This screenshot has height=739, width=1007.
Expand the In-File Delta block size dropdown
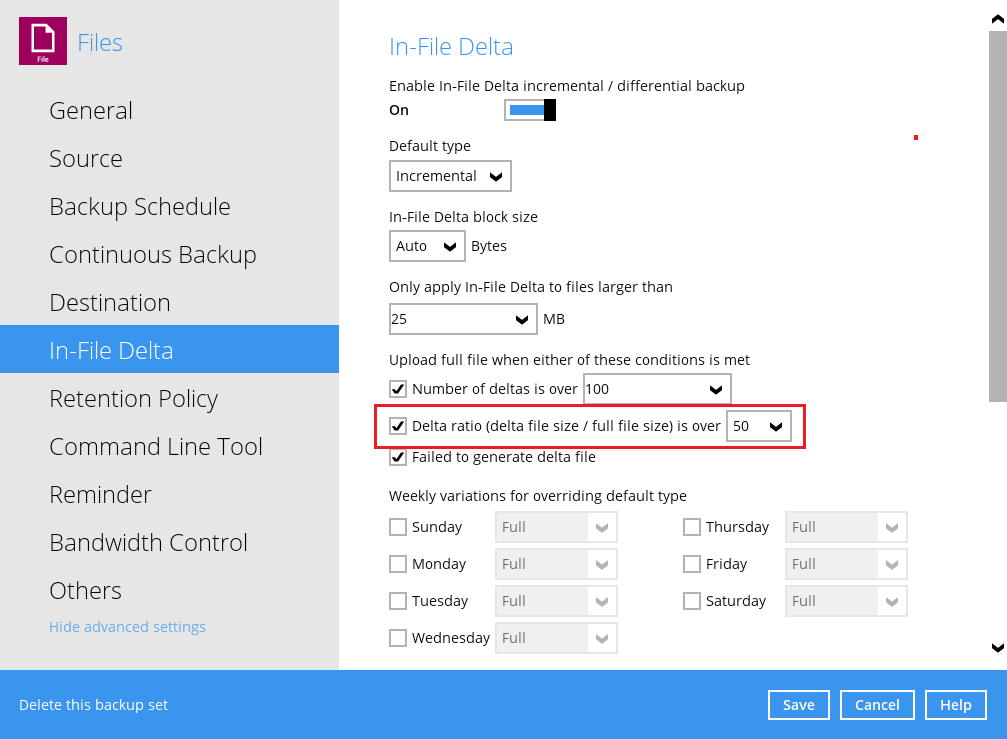427,246
